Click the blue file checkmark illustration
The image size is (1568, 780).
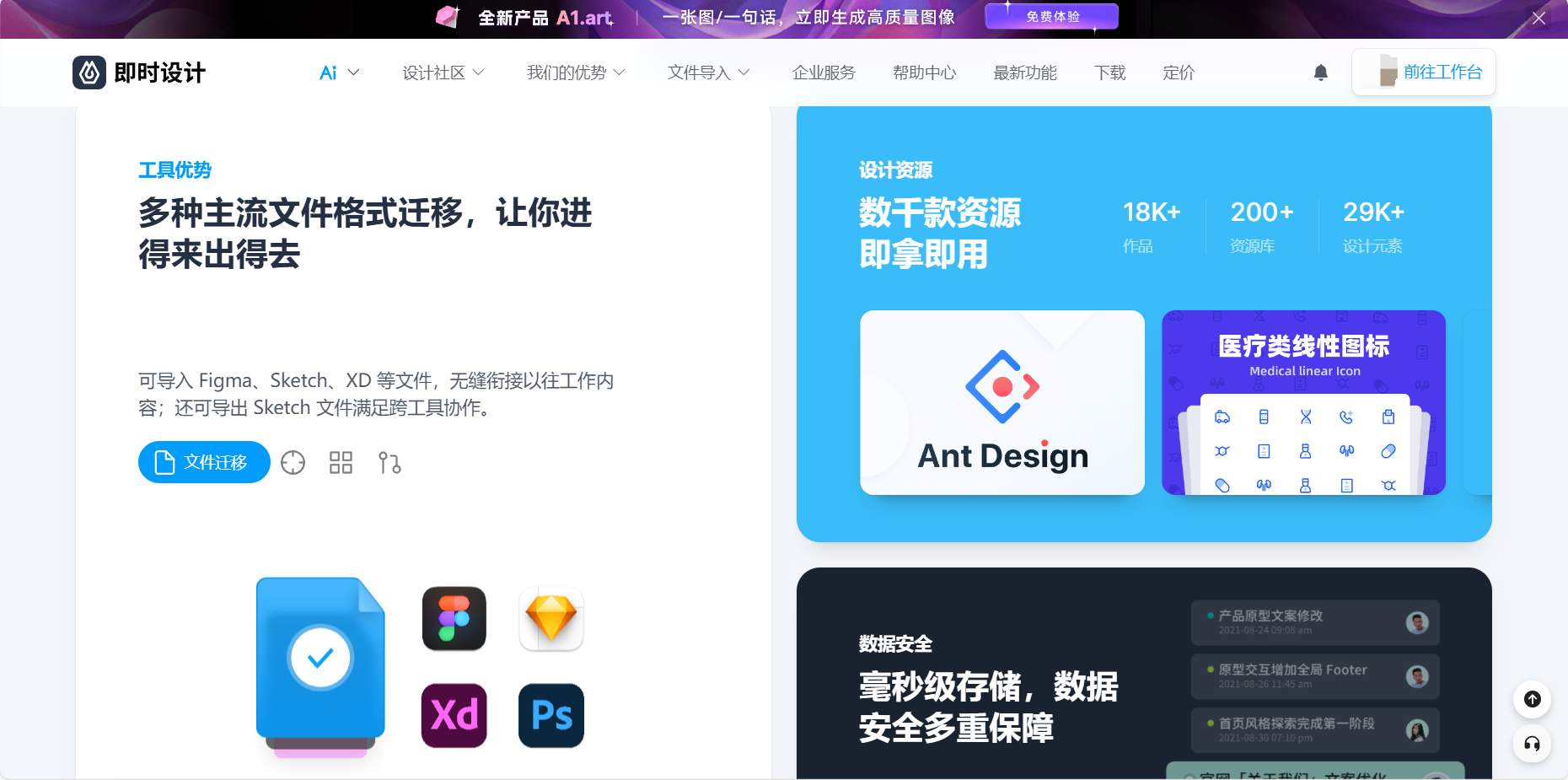[320, 666]
